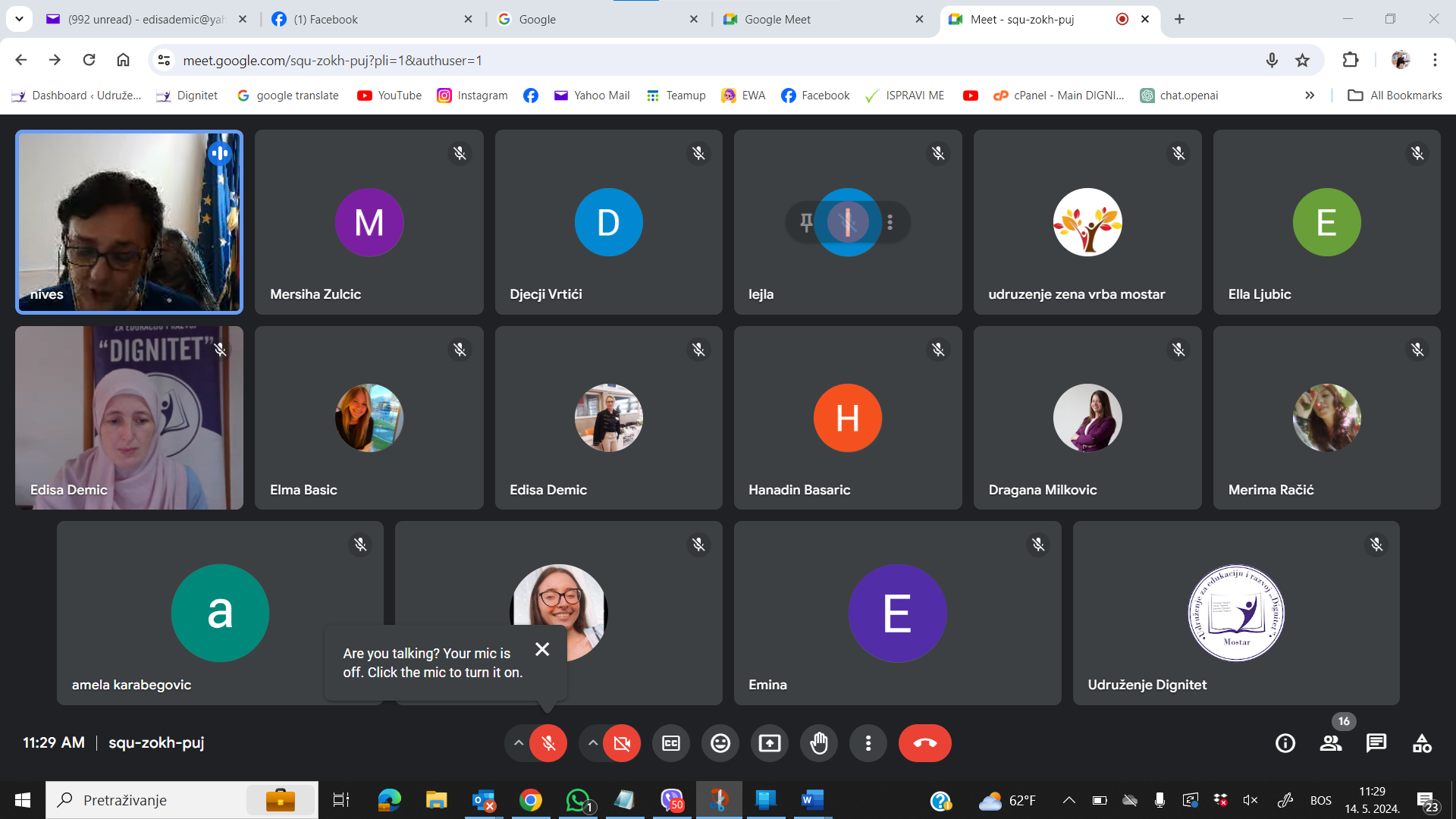This screenshot has height=819, width=1456.
Task: Open All Bookmarks folder
Action: [x=1395, y=96]
